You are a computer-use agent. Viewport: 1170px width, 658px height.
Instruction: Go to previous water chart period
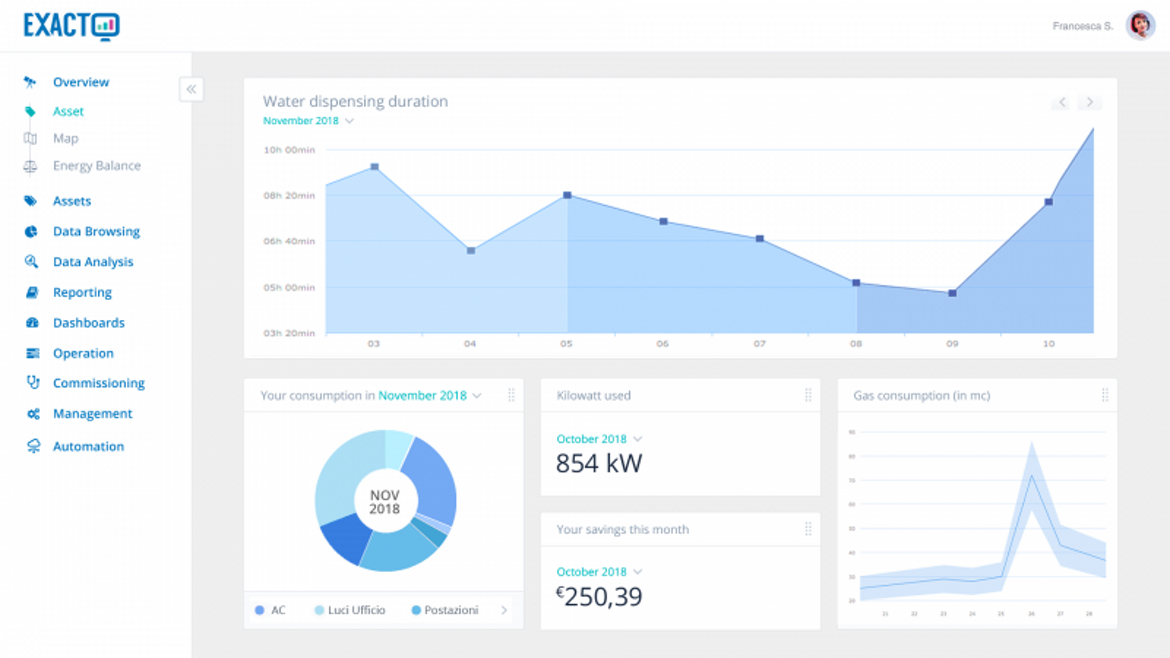[x=1062, y=102]
